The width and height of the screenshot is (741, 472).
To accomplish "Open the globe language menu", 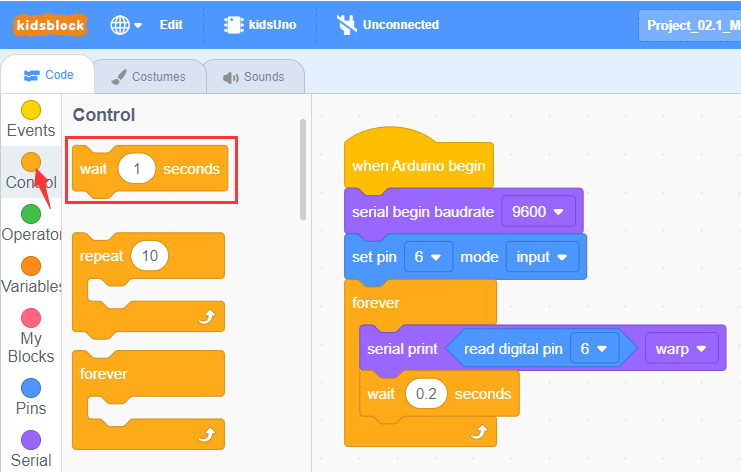I will tap(126, 25).
